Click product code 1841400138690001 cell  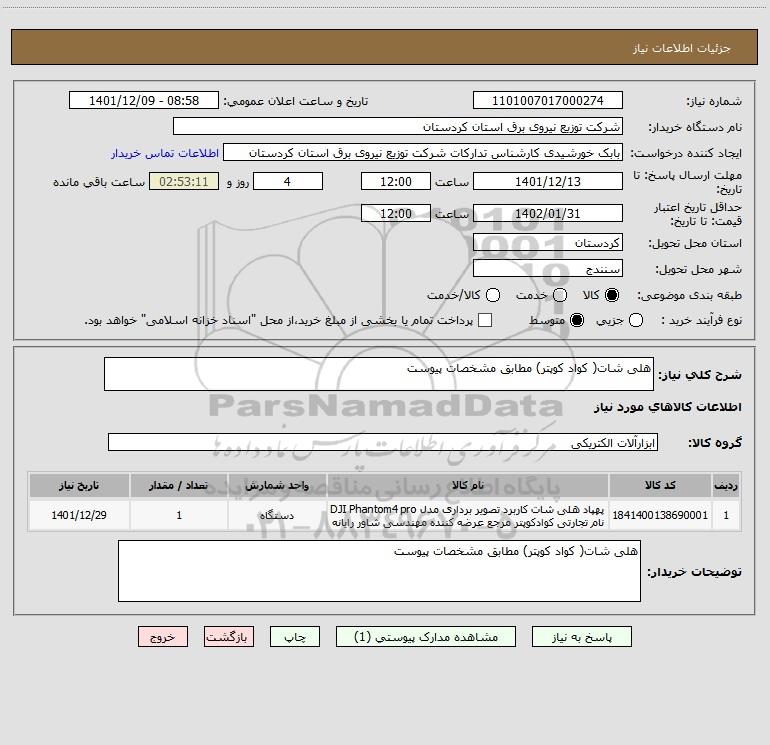pyautogui.click(x=660, y=515)
